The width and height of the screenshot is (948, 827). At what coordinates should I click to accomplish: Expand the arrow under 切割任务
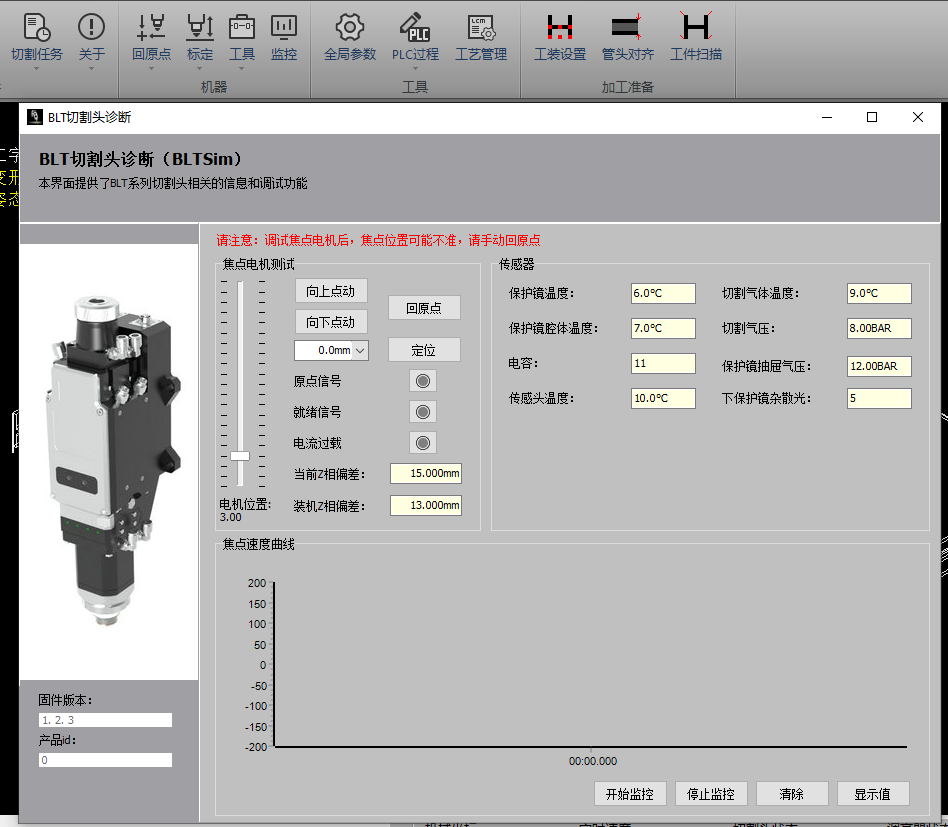36,68
